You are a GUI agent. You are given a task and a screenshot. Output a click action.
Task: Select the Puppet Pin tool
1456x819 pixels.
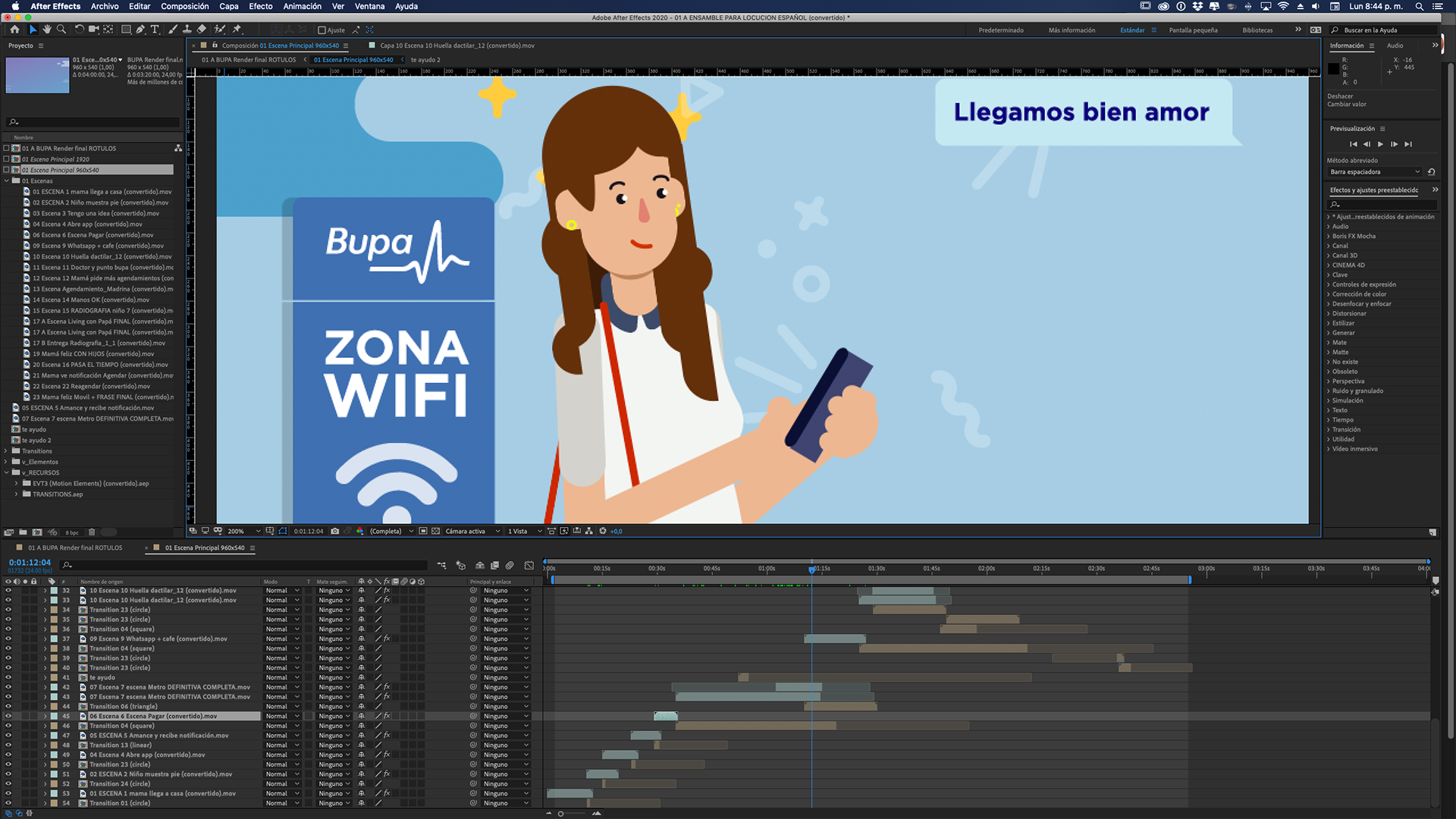tap(237, 30)
